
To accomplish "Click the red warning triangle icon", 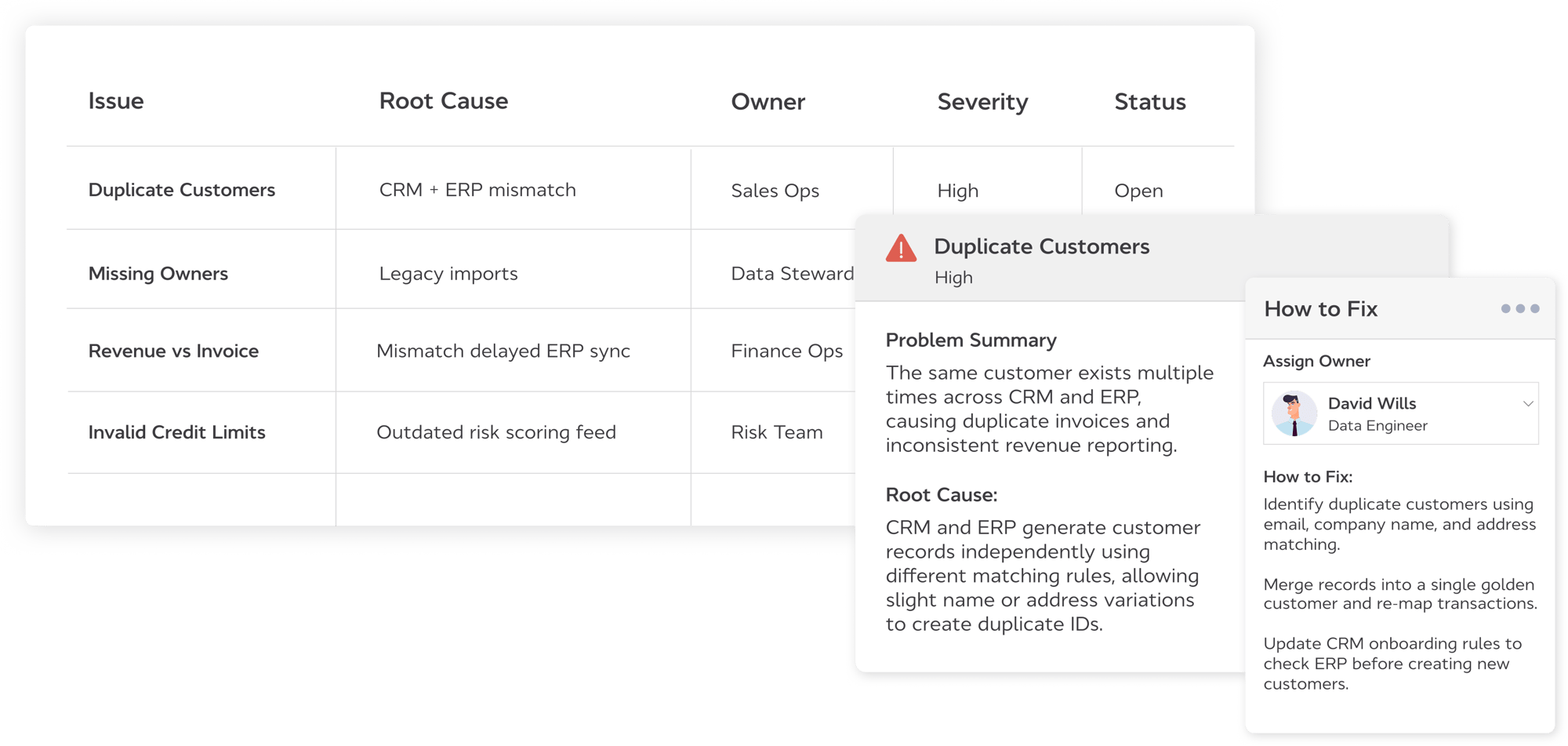I will 901,249.
